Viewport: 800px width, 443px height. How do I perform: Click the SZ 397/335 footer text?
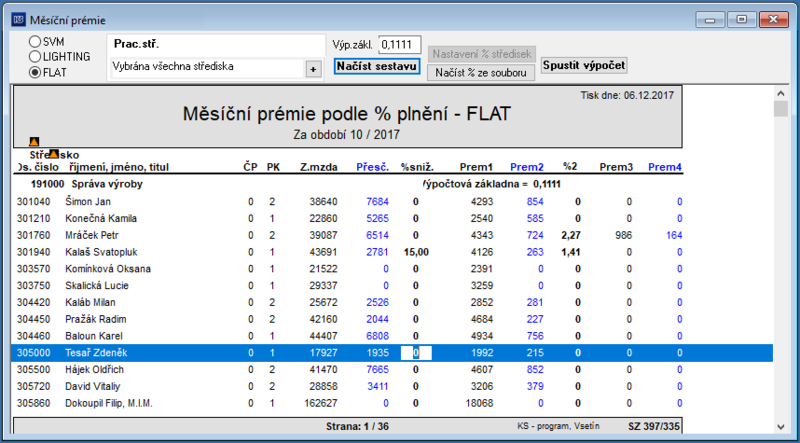(x=654, y=426)
